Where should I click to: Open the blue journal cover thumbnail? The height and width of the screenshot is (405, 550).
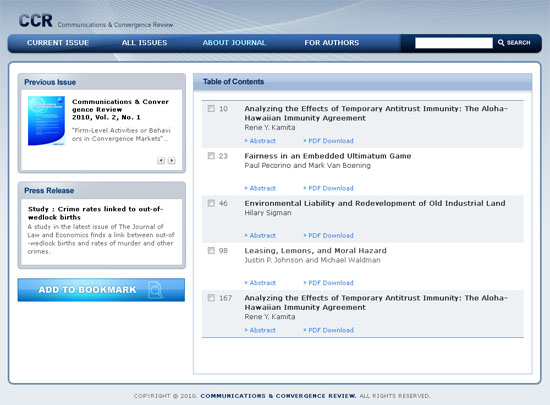47,121
